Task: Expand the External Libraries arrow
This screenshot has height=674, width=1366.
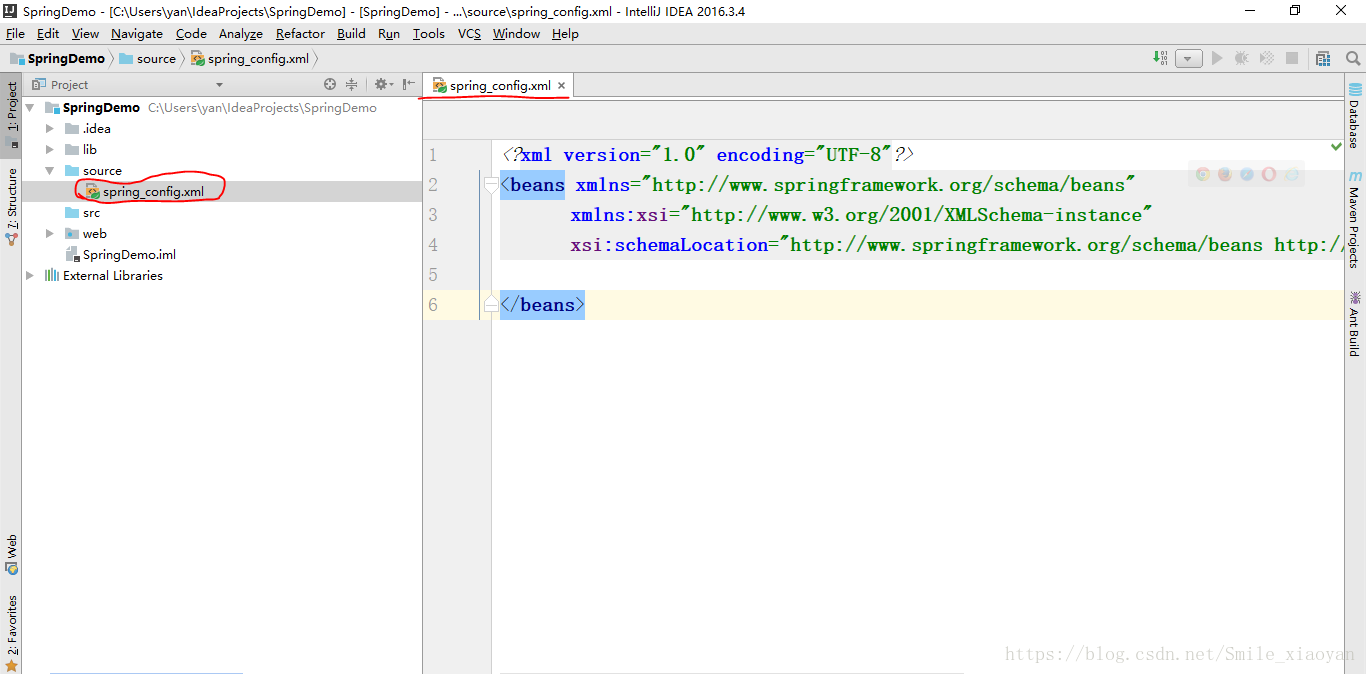Action: tap(30, 276)
